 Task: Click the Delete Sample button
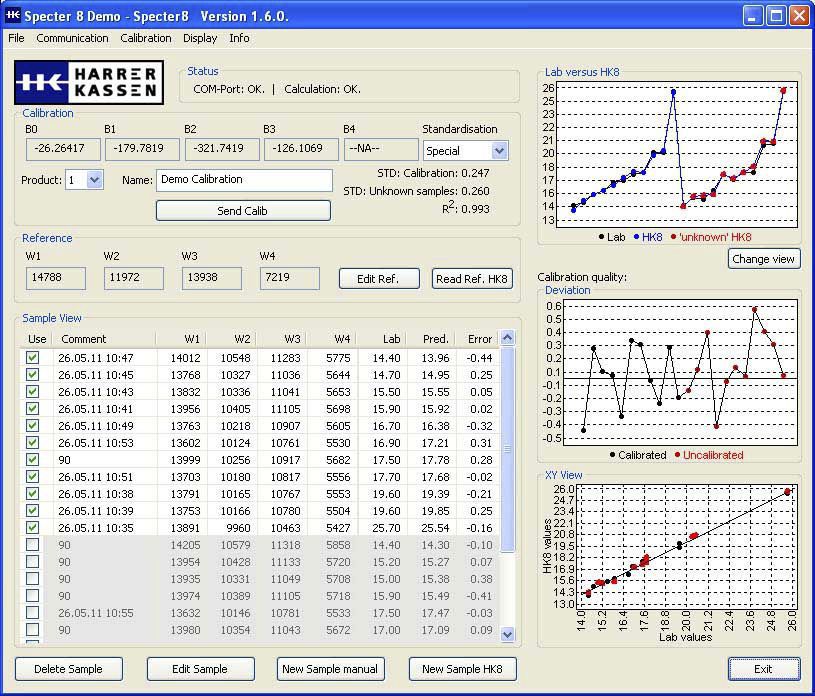point(68,668)
